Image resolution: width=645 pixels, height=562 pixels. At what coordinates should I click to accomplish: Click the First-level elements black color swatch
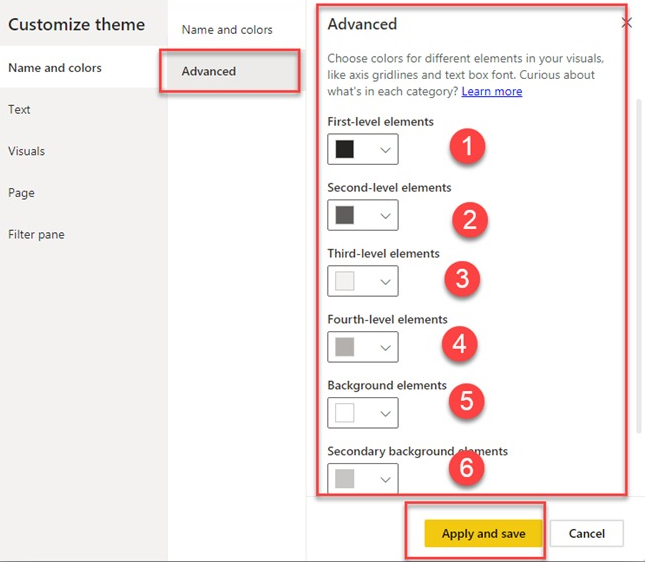(x=345, y=149)
